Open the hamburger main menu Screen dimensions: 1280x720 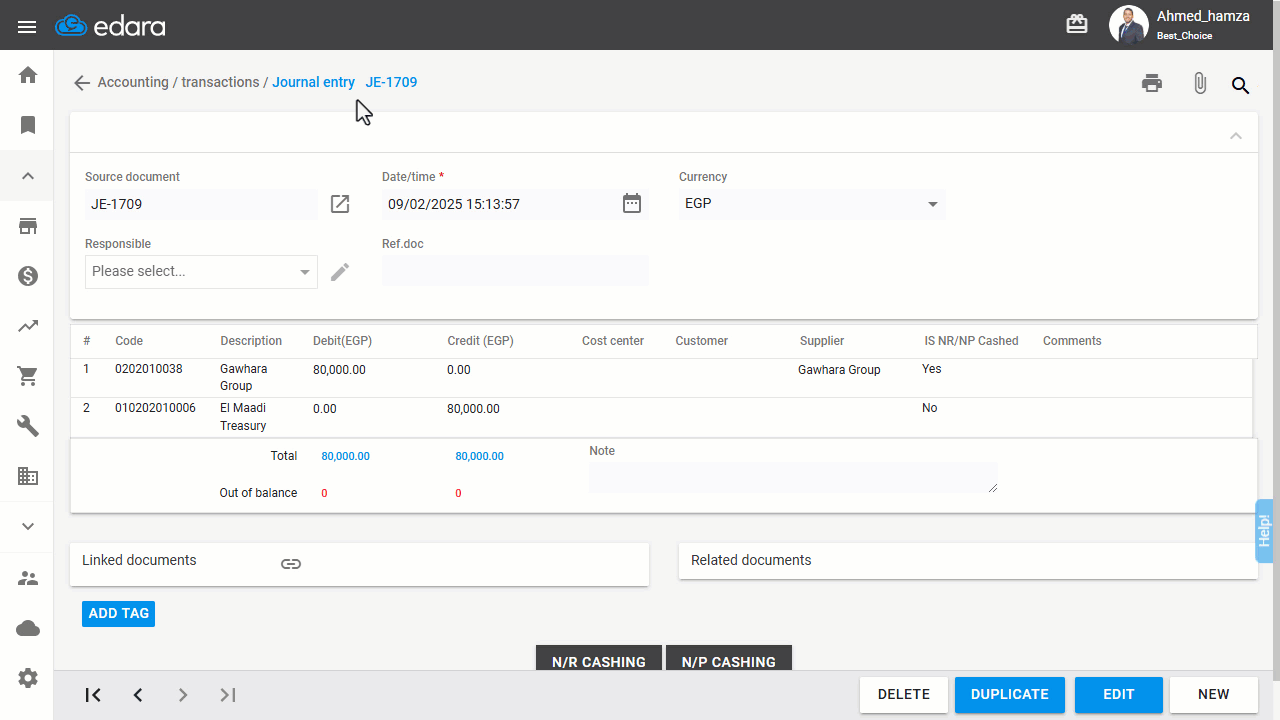27,26
